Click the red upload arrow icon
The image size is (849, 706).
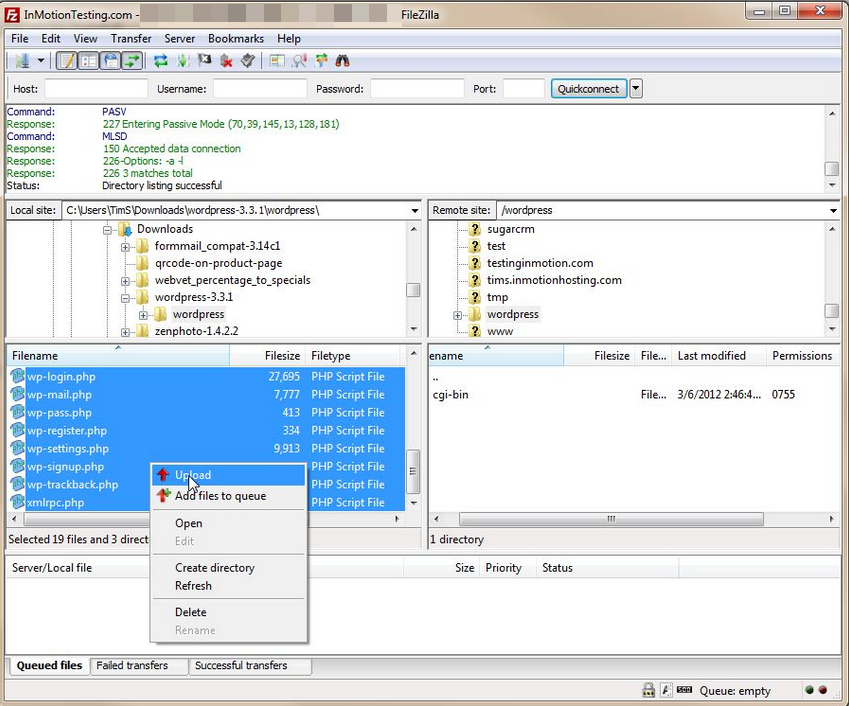click(x=162, y=476)
